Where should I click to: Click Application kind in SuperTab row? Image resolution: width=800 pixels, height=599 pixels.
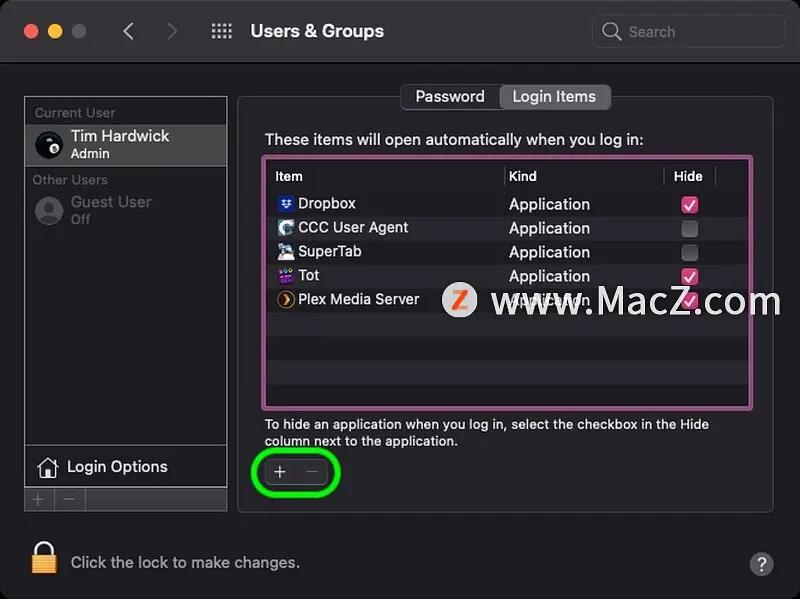tap(549, 253)
